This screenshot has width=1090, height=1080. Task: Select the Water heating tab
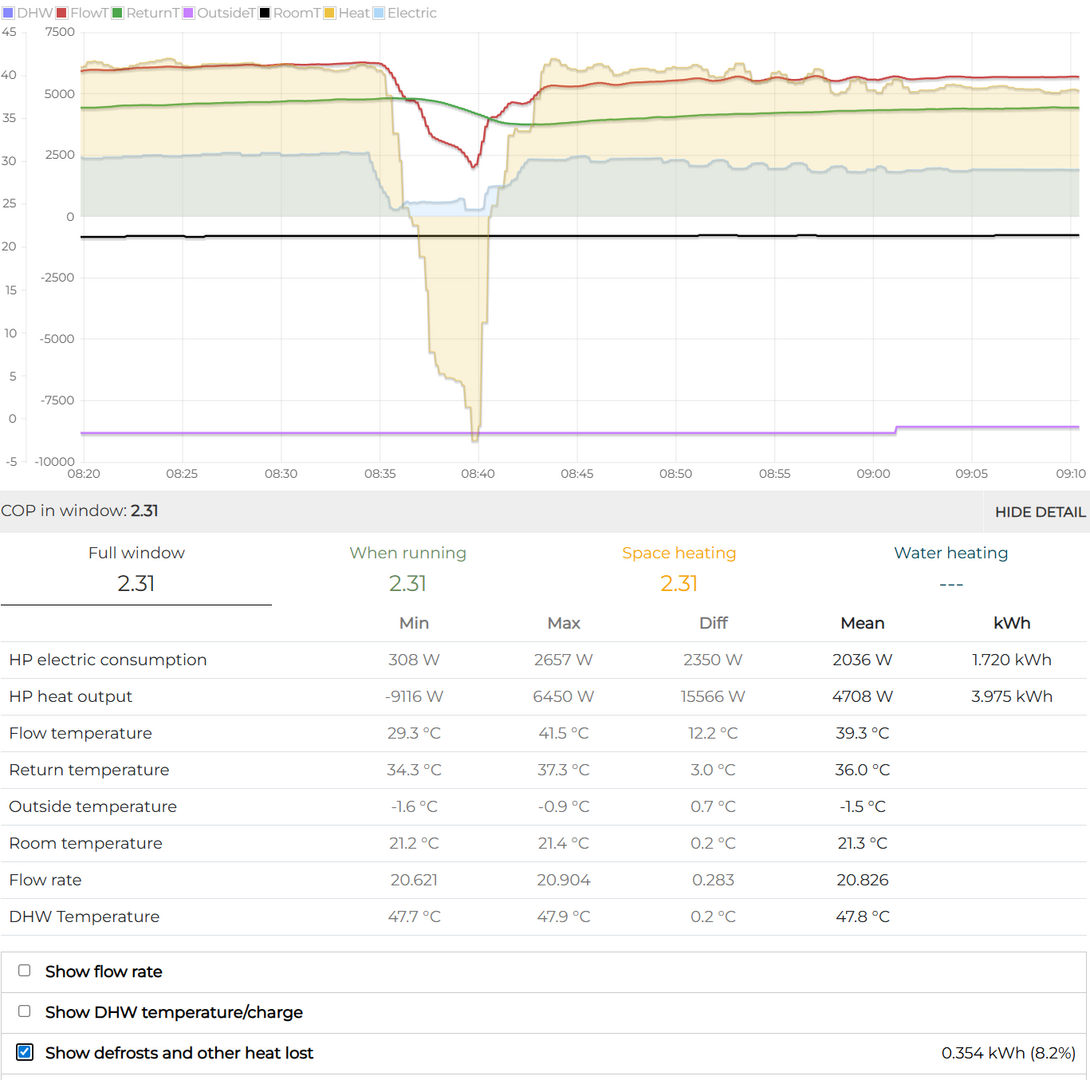950,568
